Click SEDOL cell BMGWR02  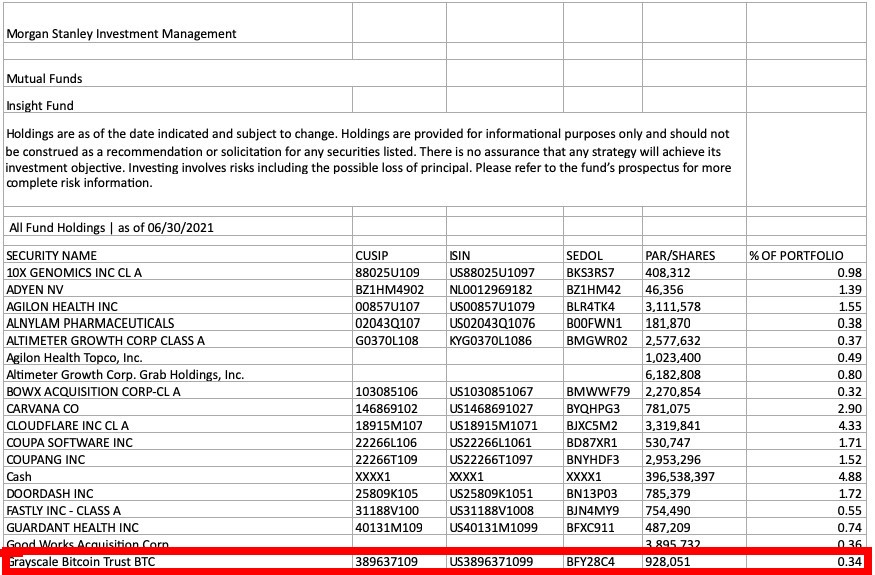(x=603, y=340)
